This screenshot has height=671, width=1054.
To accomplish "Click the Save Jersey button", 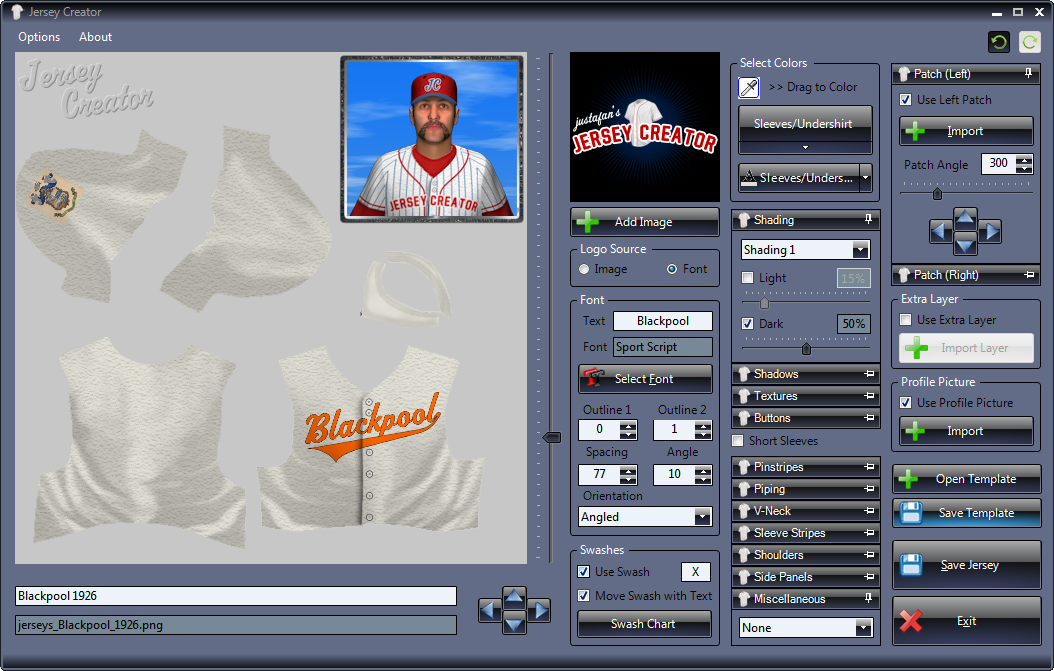I will click(967, 565).
